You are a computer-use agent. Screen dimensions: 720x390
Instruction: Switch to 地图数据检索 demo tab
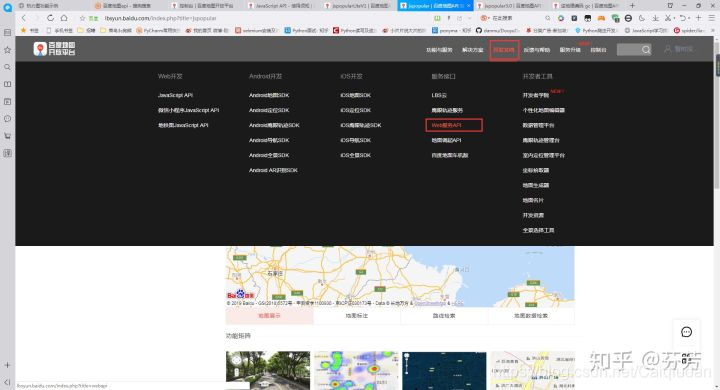531,316
